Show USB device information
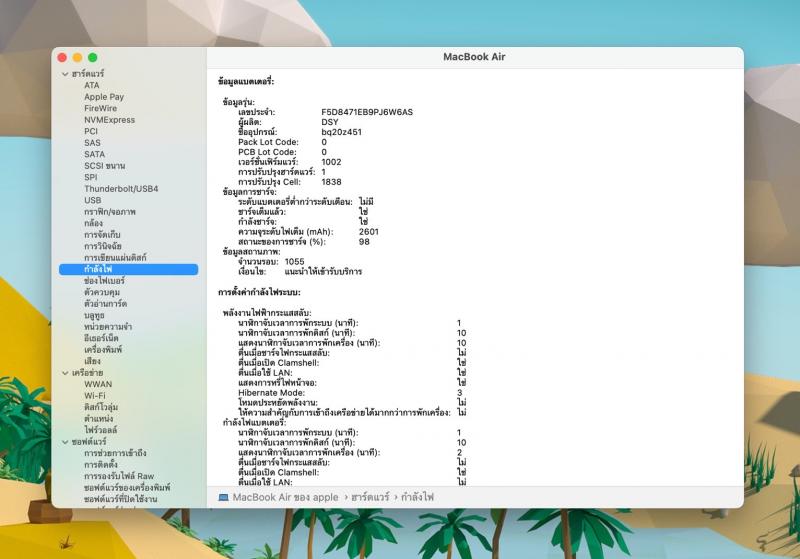This screenshot has width=800, height=559. tap(92, 200)
